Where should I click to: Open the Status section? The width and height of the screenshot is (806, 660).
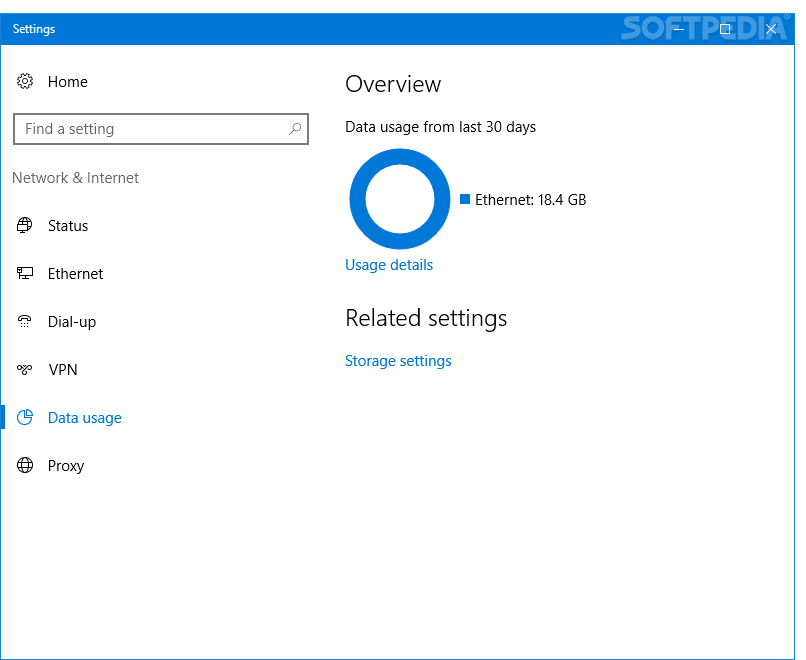click(x=68, y=226)
